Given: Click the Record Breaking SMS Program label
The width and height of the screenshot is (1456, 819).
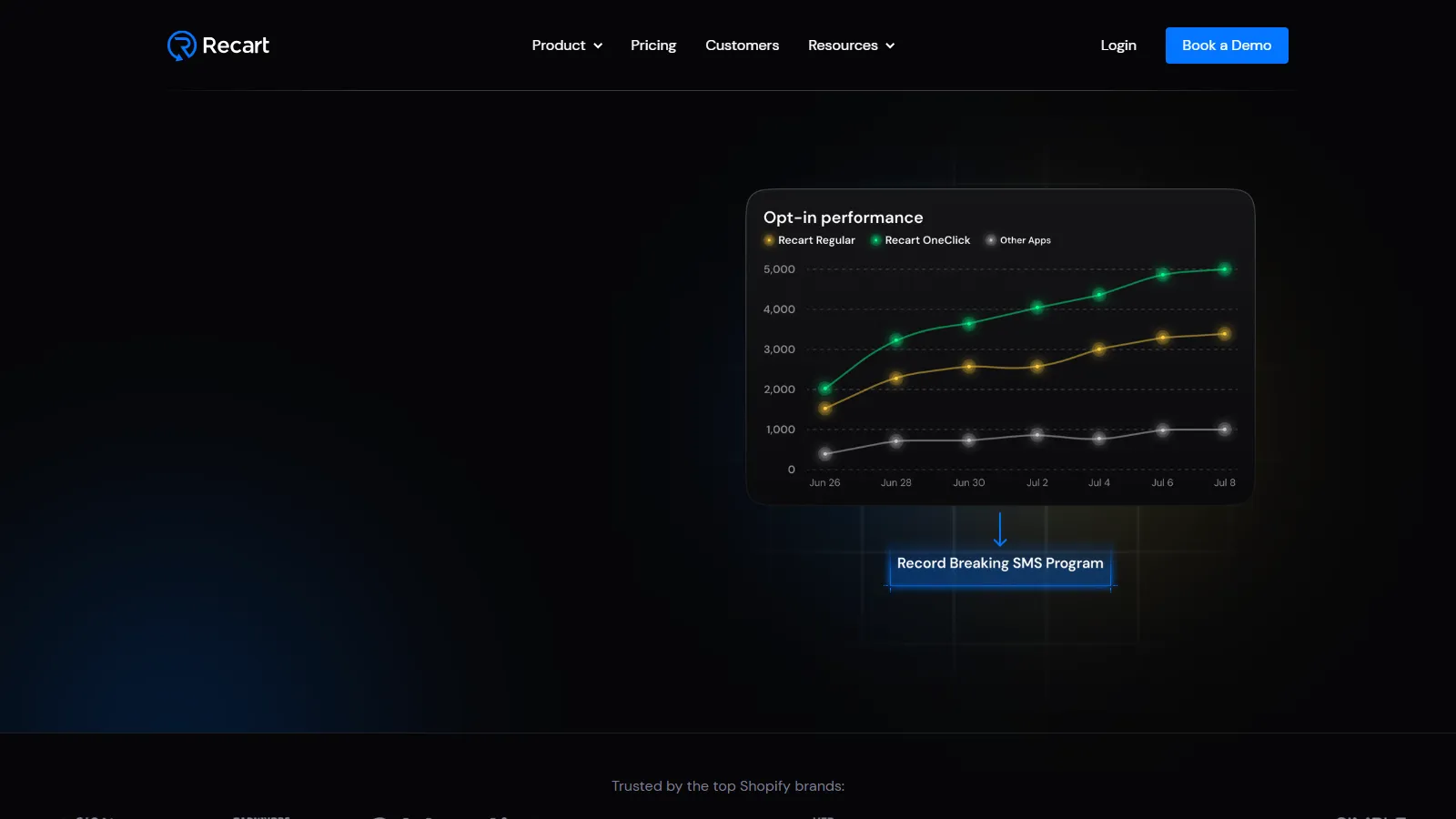Looking at the screenshot, I should [x=1000, y=563].
